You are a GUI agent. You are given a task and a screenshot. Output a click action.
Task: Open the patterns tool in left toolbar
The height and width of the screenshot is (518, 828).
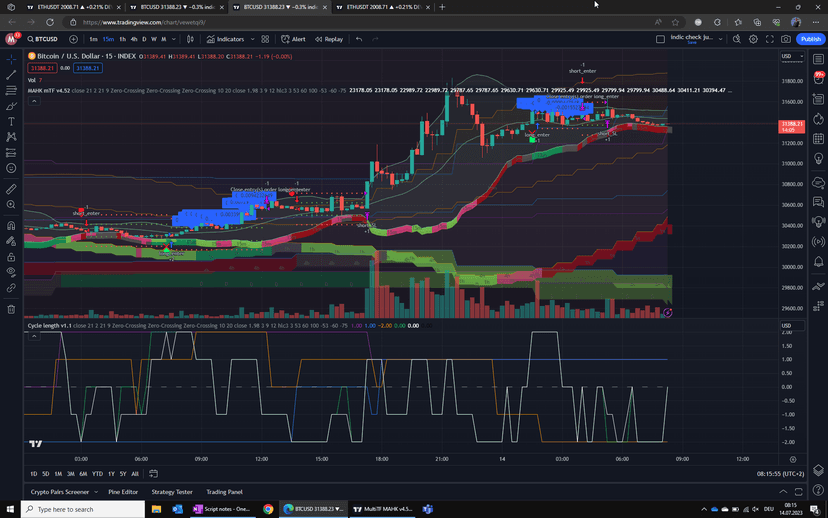pos(11,137)
